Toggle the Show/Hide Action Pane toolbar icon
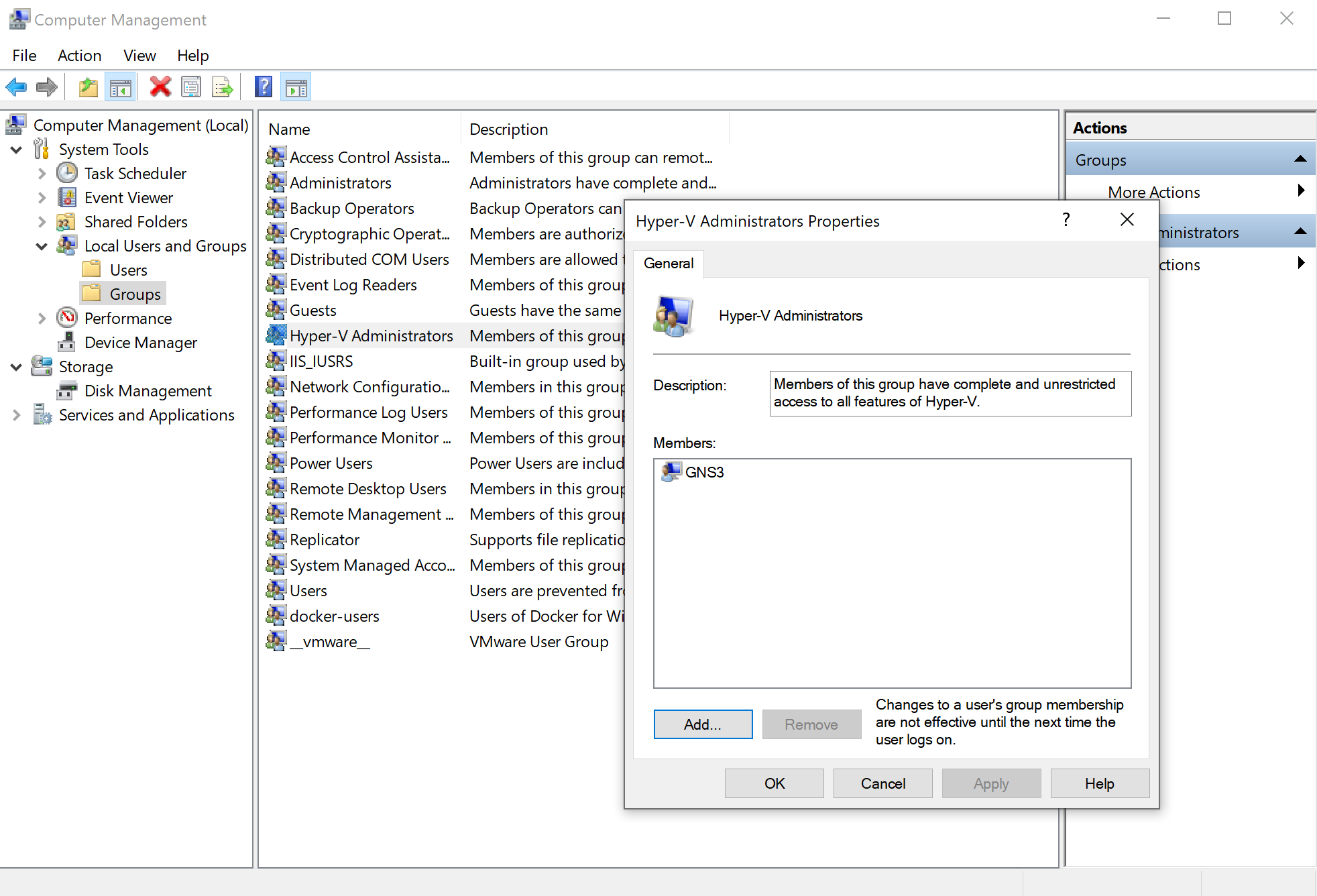This screenshot has width=1317, height=896. (x=295, y=87)
